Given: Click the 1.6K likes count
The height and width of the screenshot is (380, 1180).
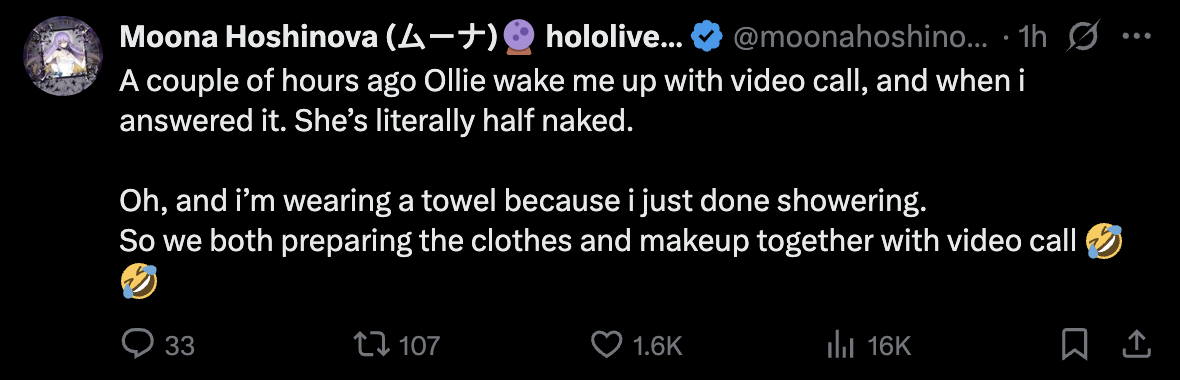Looking at the screenshot, I should pyautogui.click(x=658, y=346).
